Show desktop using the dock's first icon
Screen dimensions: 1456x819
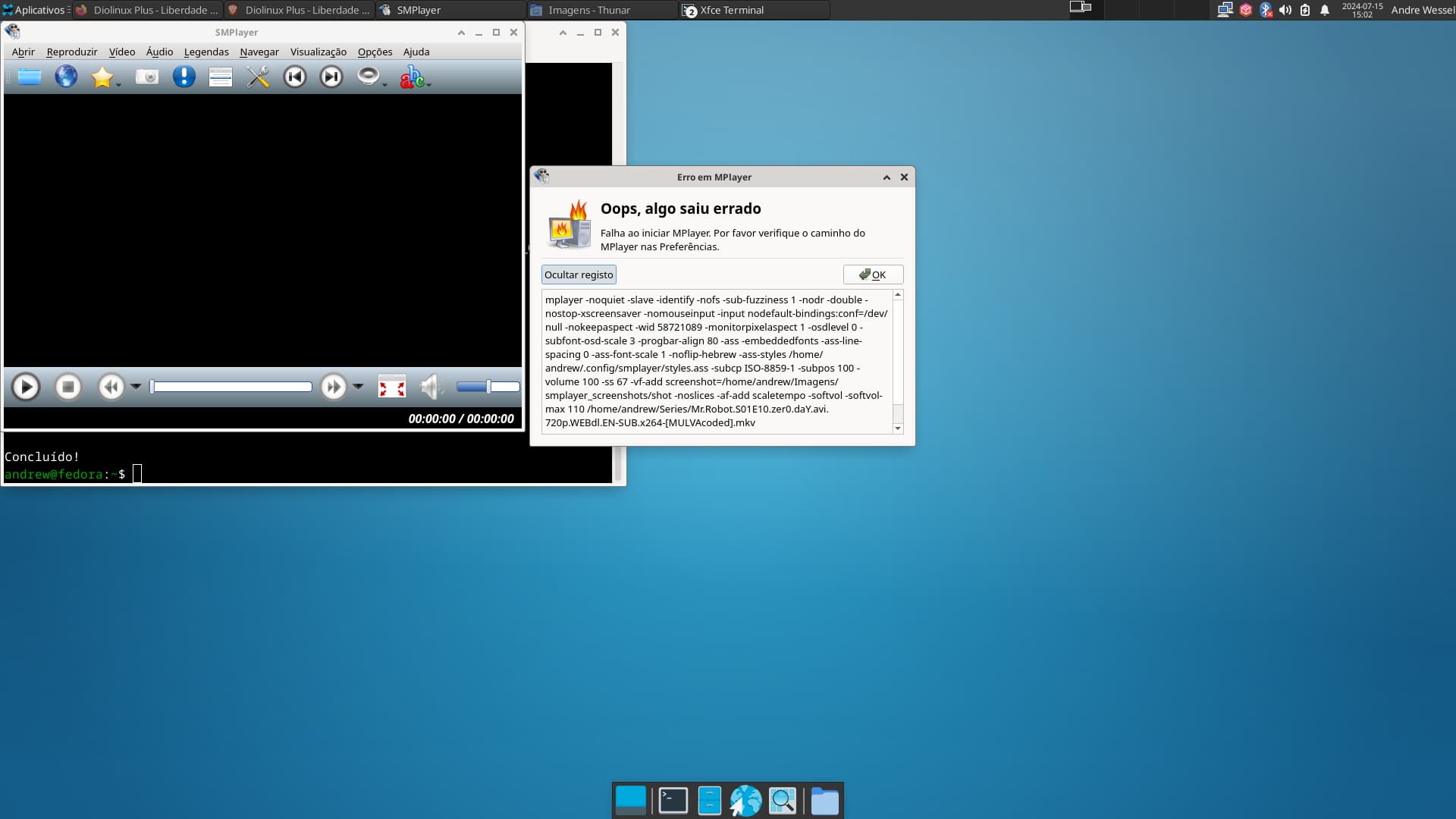coord(631,801)
